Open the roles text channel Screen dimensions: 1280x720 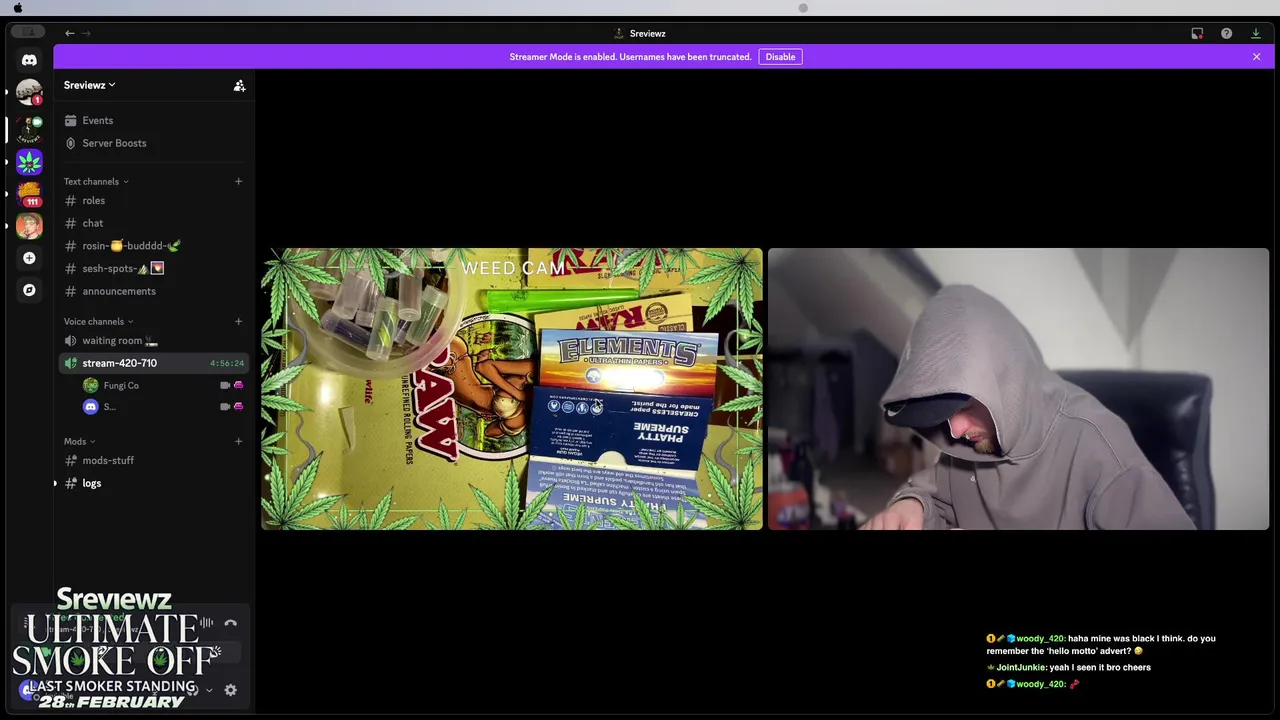point(154,201)
